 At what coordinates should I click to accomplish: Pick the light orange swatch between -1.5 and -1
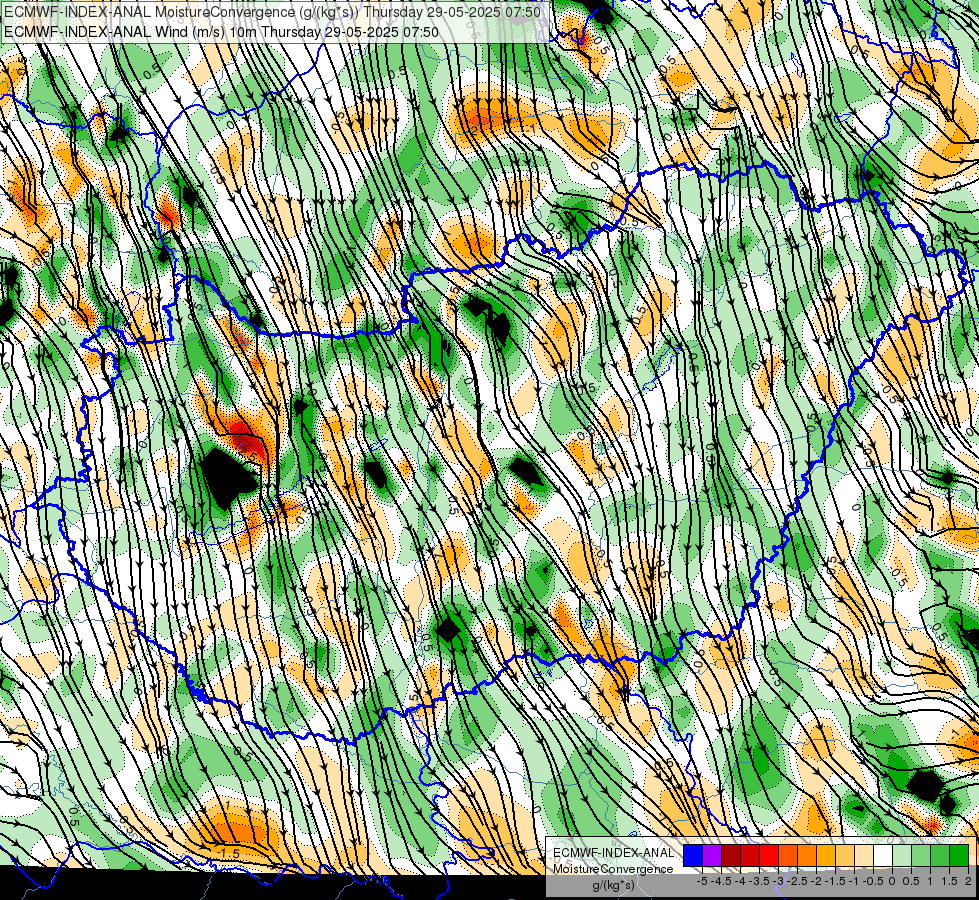[x=845, y=856]
